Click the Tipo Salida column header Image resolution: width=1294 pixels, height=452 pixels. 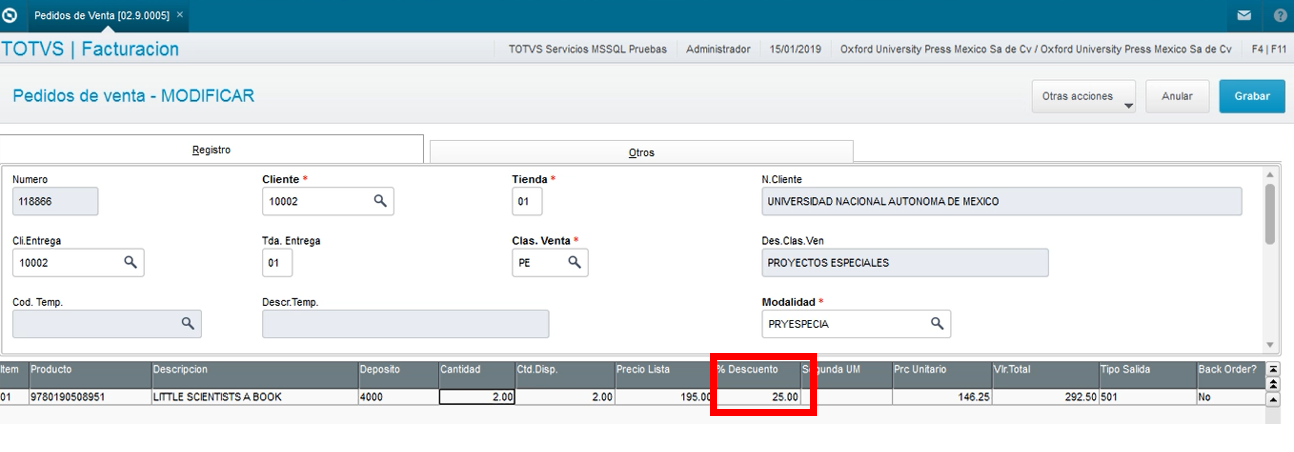tap(1147, 375)
